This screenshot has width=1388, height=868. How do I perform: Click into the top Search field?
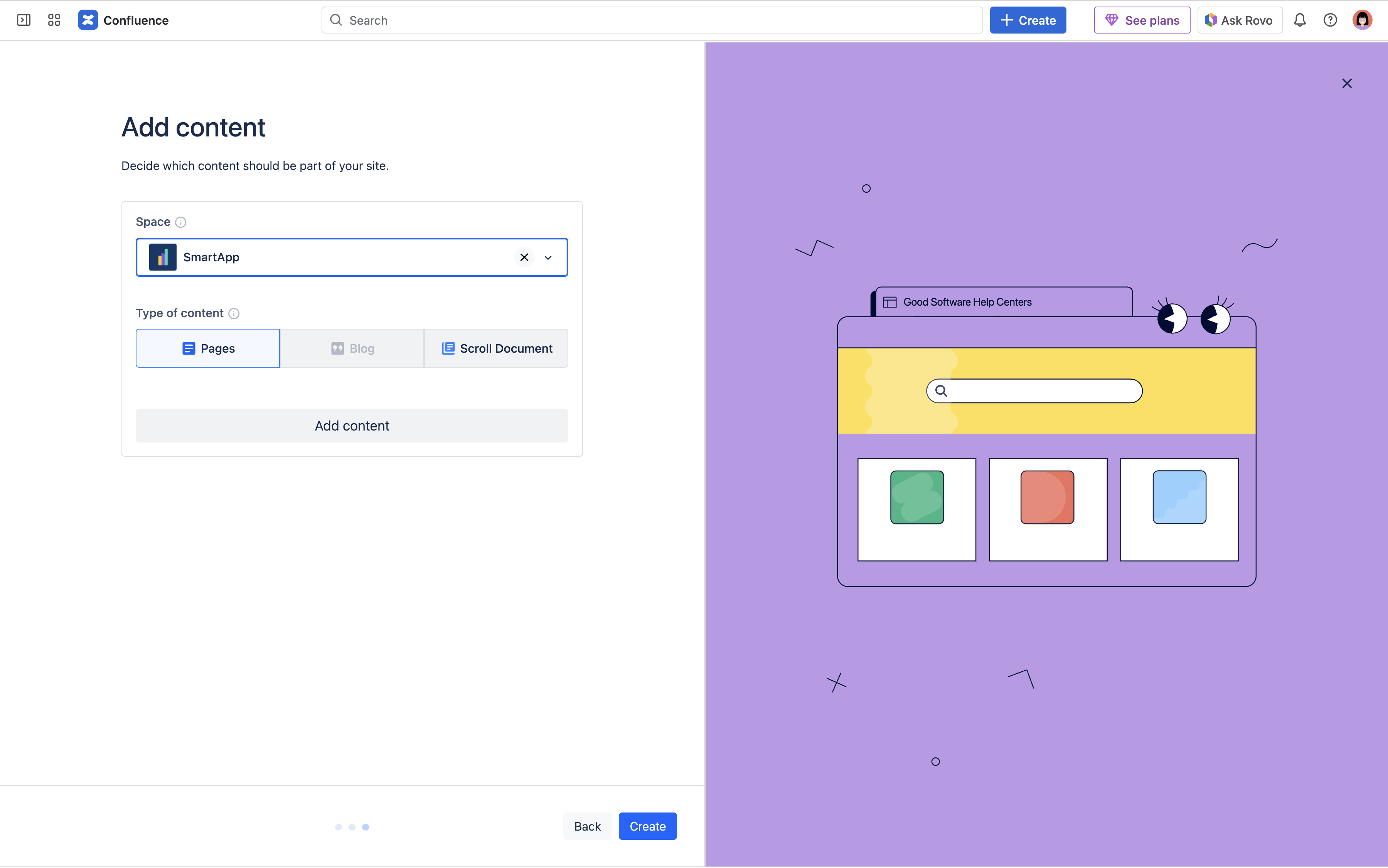[652, 20]
